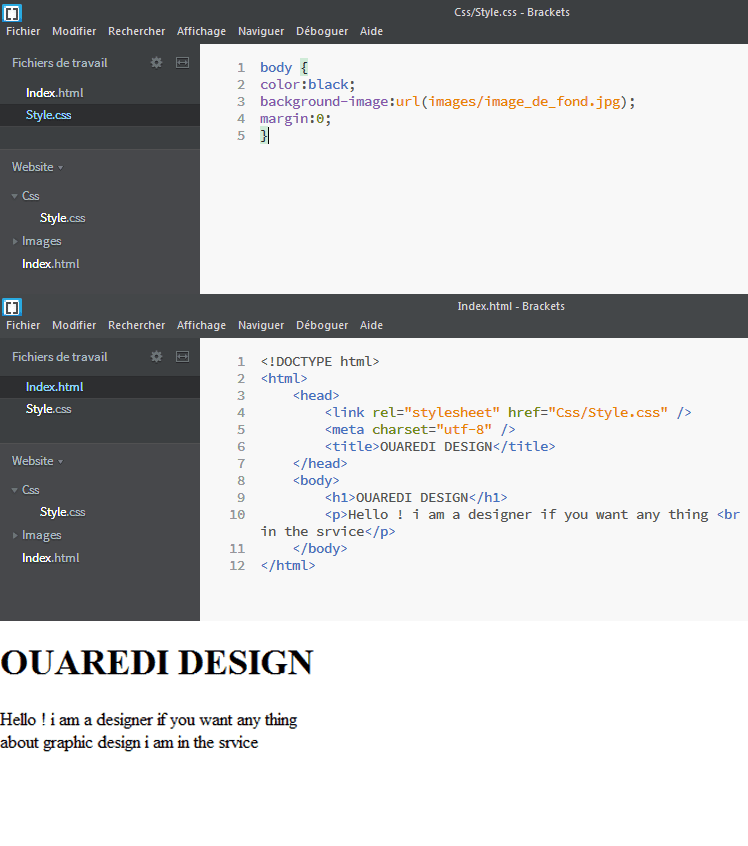Open Index.html in top window's Website tree
The image size is (748, 846).
50,264
